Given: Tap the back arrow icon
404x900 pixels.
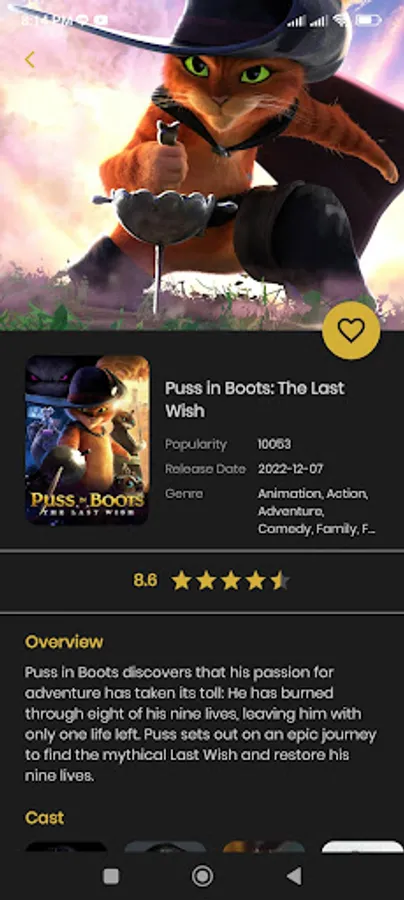Looking at the screenshot, I should tap(30, 59).
